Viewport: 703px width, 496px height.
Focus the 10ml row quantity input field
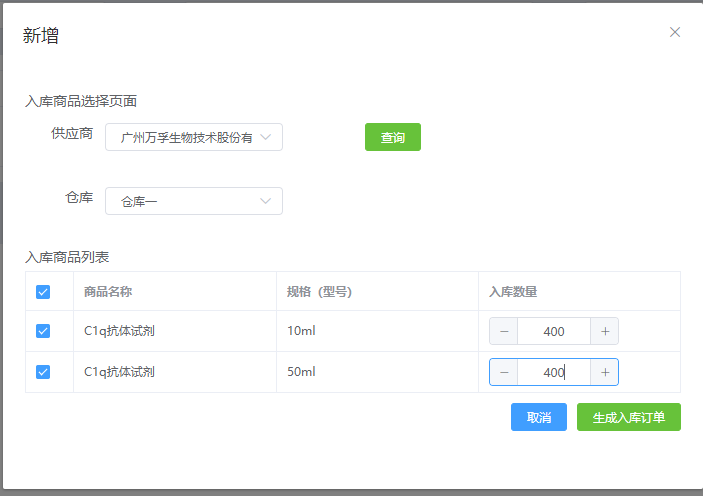[554, 331]
